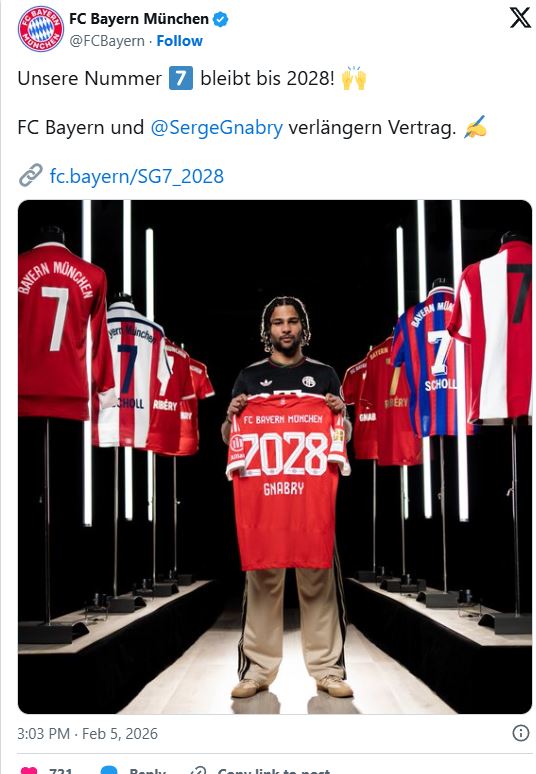Click the 3:03 PM Feb 5, 2026 timestamp
The image size is (536, 774).
(87, 734)
